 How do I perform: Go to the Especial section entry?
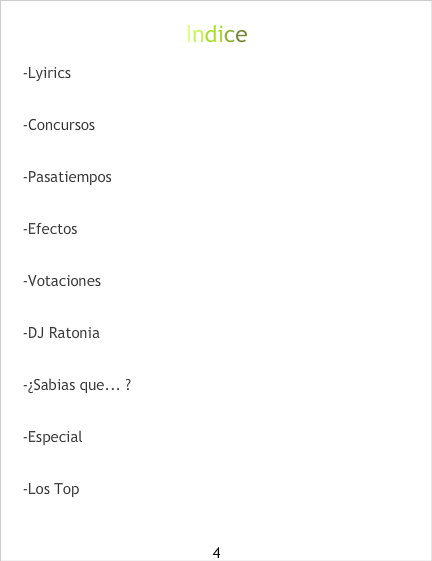pyautogui.click(x=53, y=437)
